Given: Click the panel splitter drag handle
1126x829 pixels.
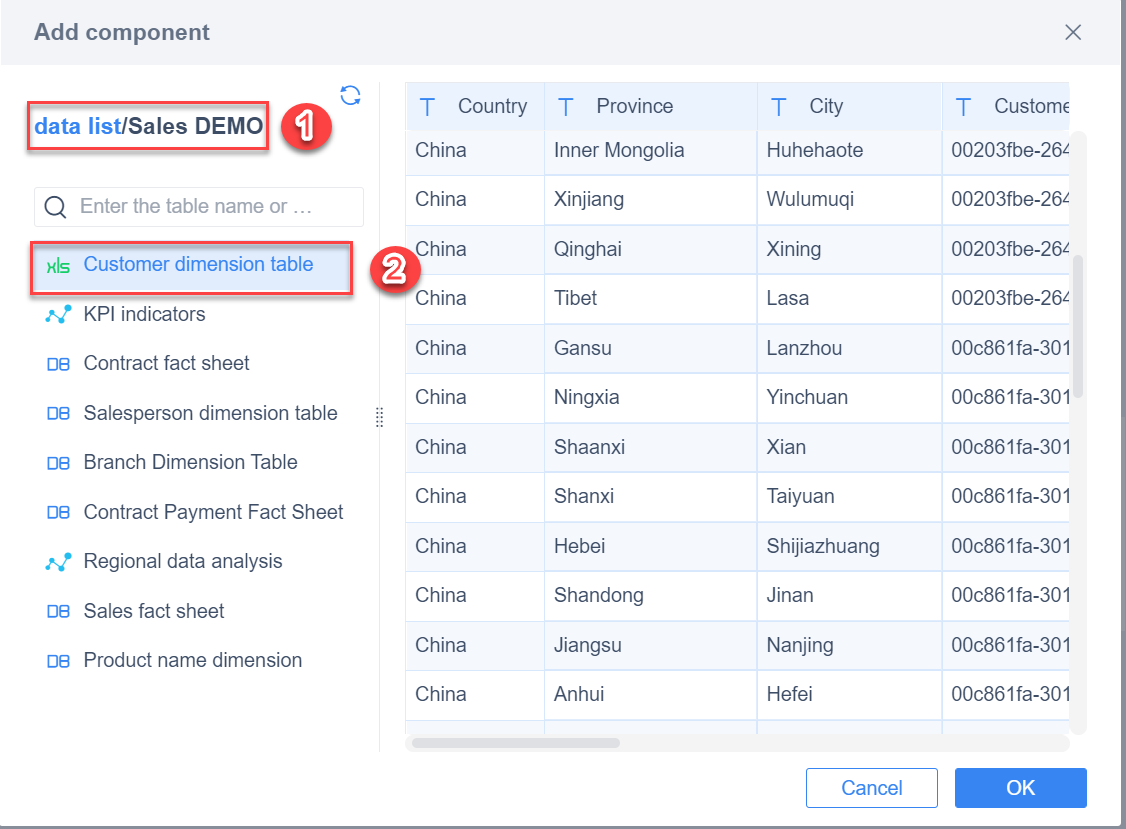Looking at the screenshot, I should pos(379,417).
